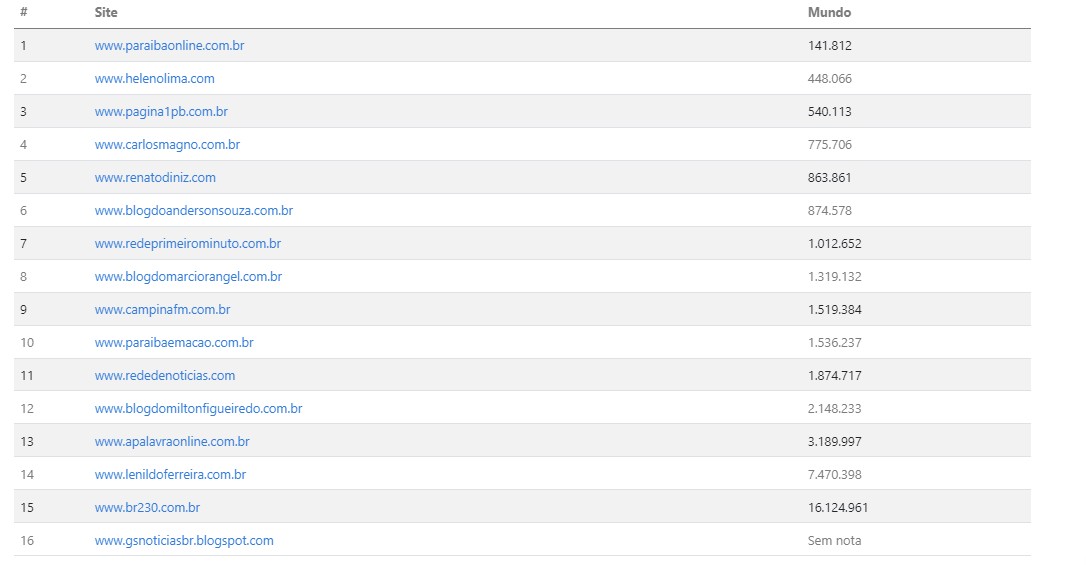Go to www.rededenoticias.com link
The height and width of the screenshot is (565, 1086).
pyautogui.click(x=165, y=376)
